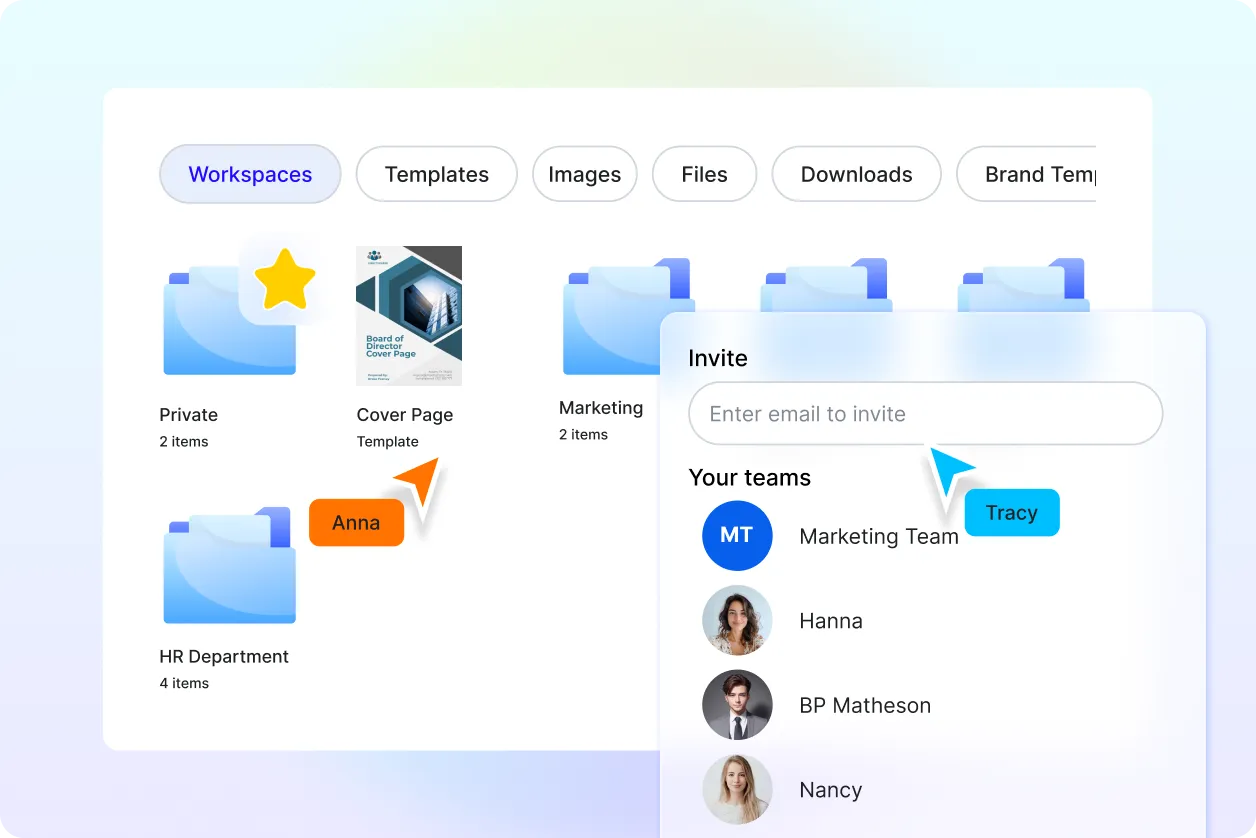Image resolution: width=1256 pixels, height=838 pixels.
Task: Select Marketing Team from Your teams
Action: 879,536
